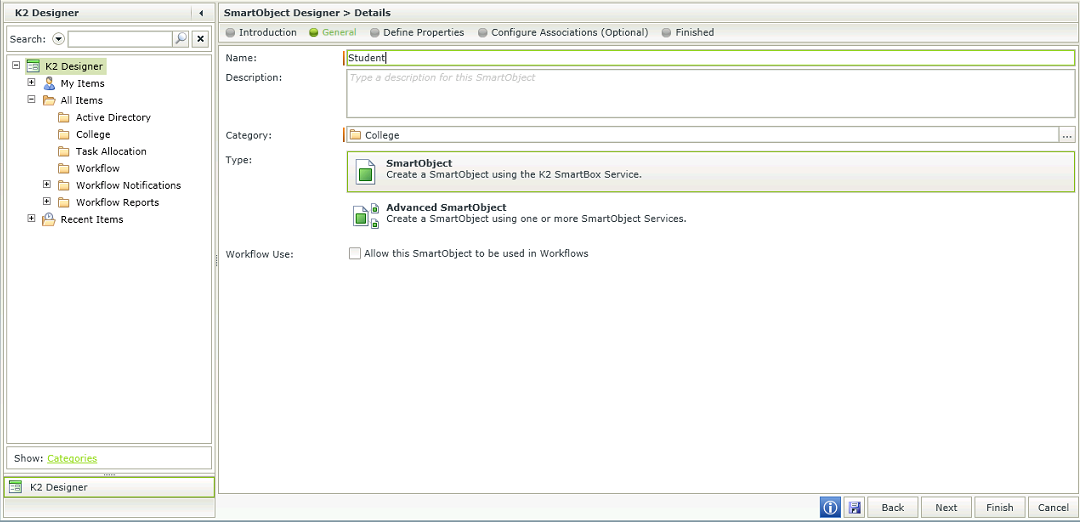Click the search magnifier icon

[180, 39]
